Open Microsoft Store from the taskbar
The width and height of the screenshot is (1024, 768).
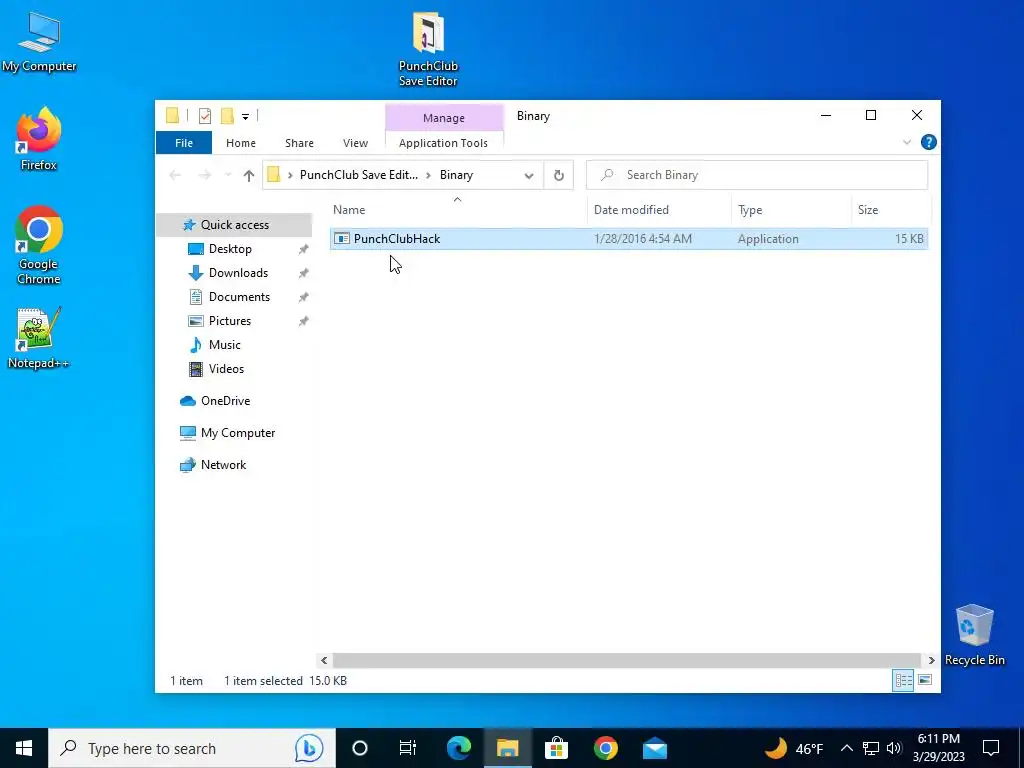556,748
